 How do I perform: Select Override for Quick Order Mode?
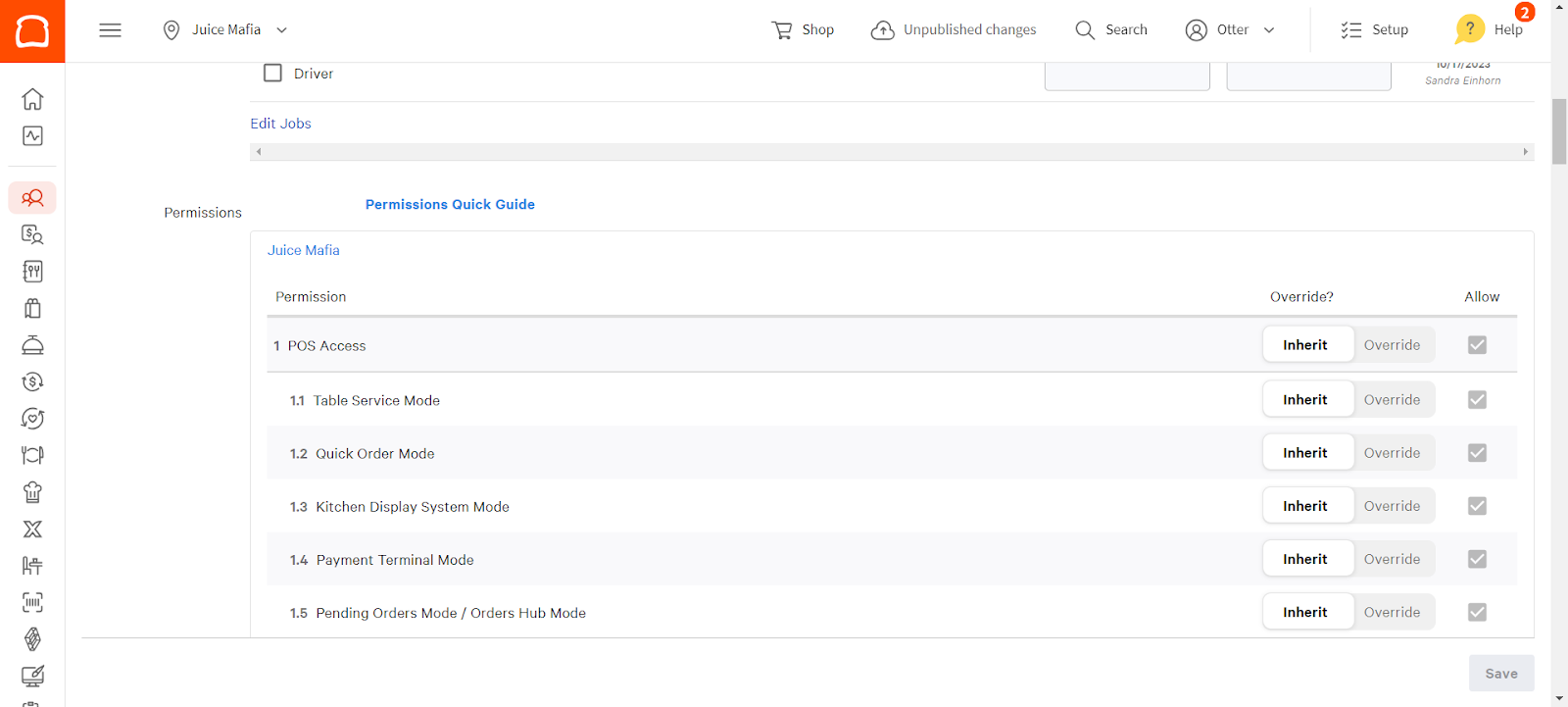click(1392, 453)
